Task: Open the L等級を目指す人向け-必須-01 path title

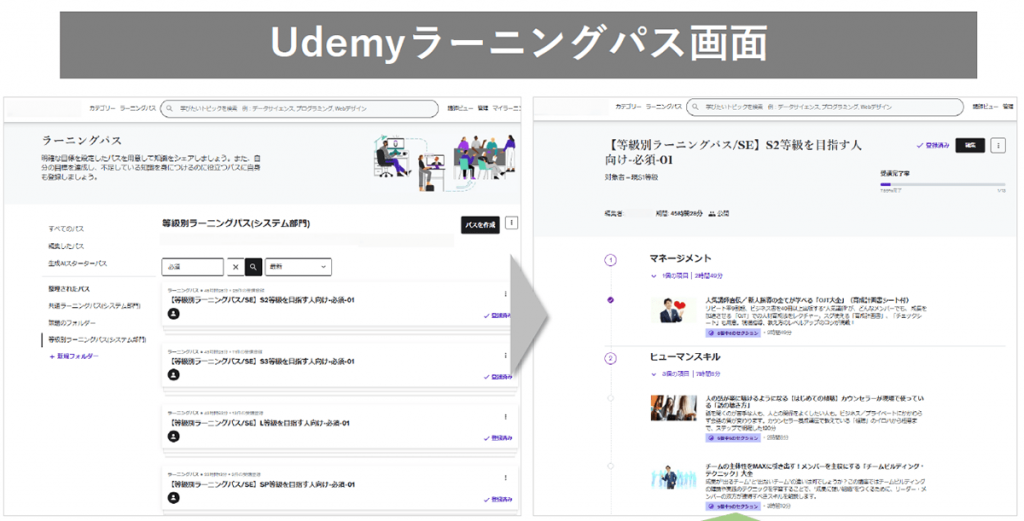Action: tap(259, 423)
